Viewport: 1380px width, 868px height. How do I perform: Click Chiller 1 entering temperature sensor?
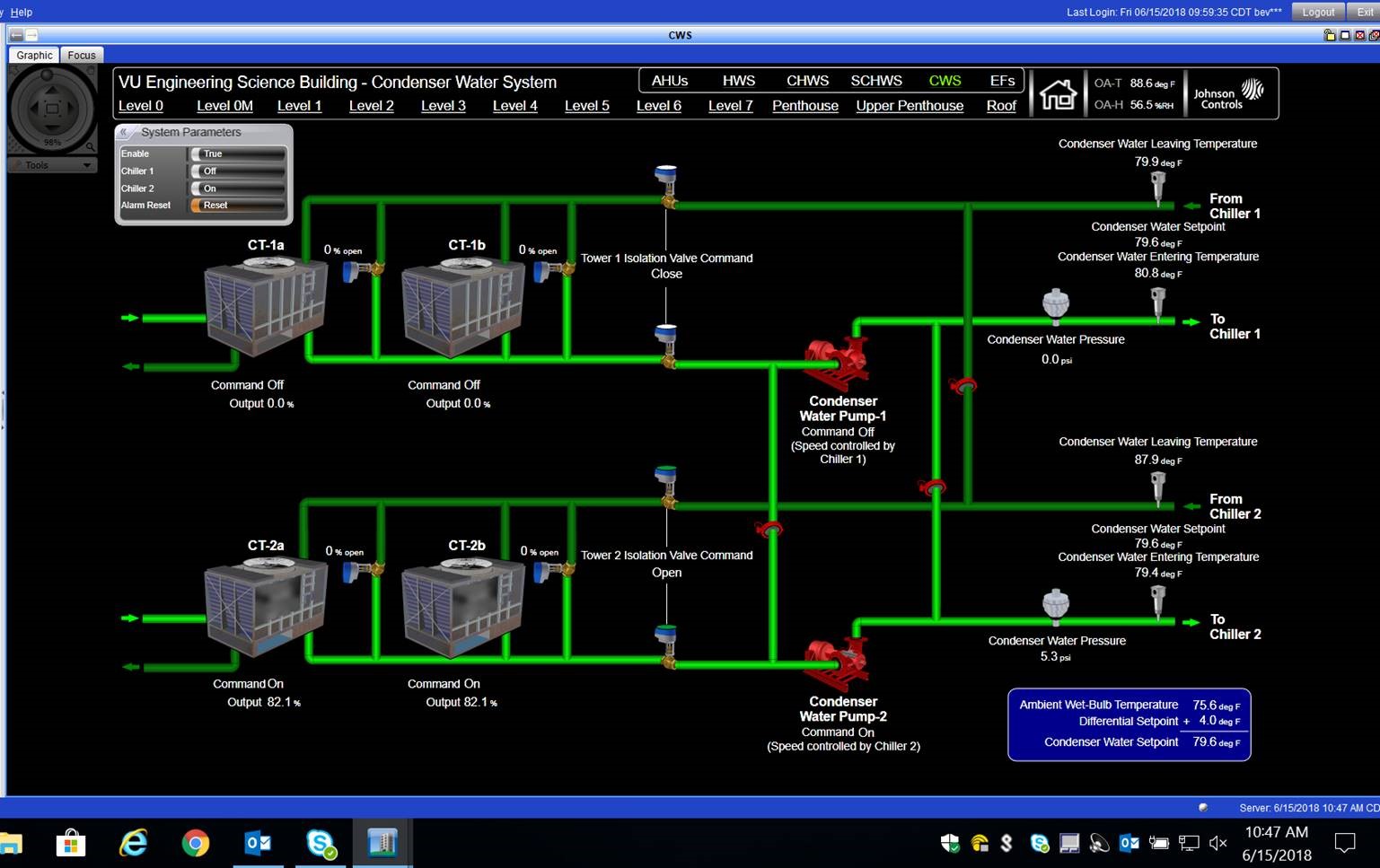tap(1158, 304)
